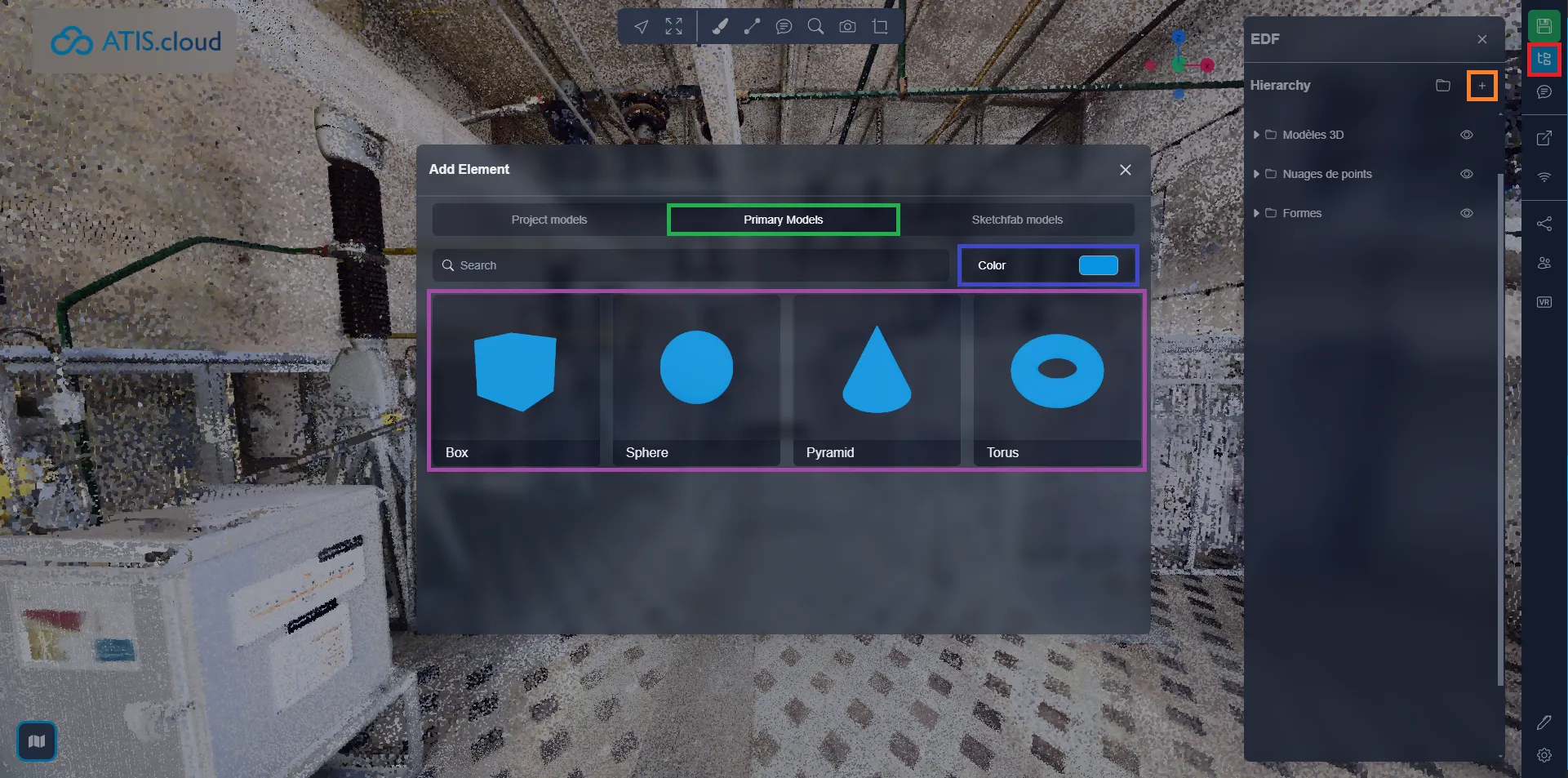This screenshot has width=1568, height=778.
Task: Switch to the Project models tab
Action: [x=549, y=220]
